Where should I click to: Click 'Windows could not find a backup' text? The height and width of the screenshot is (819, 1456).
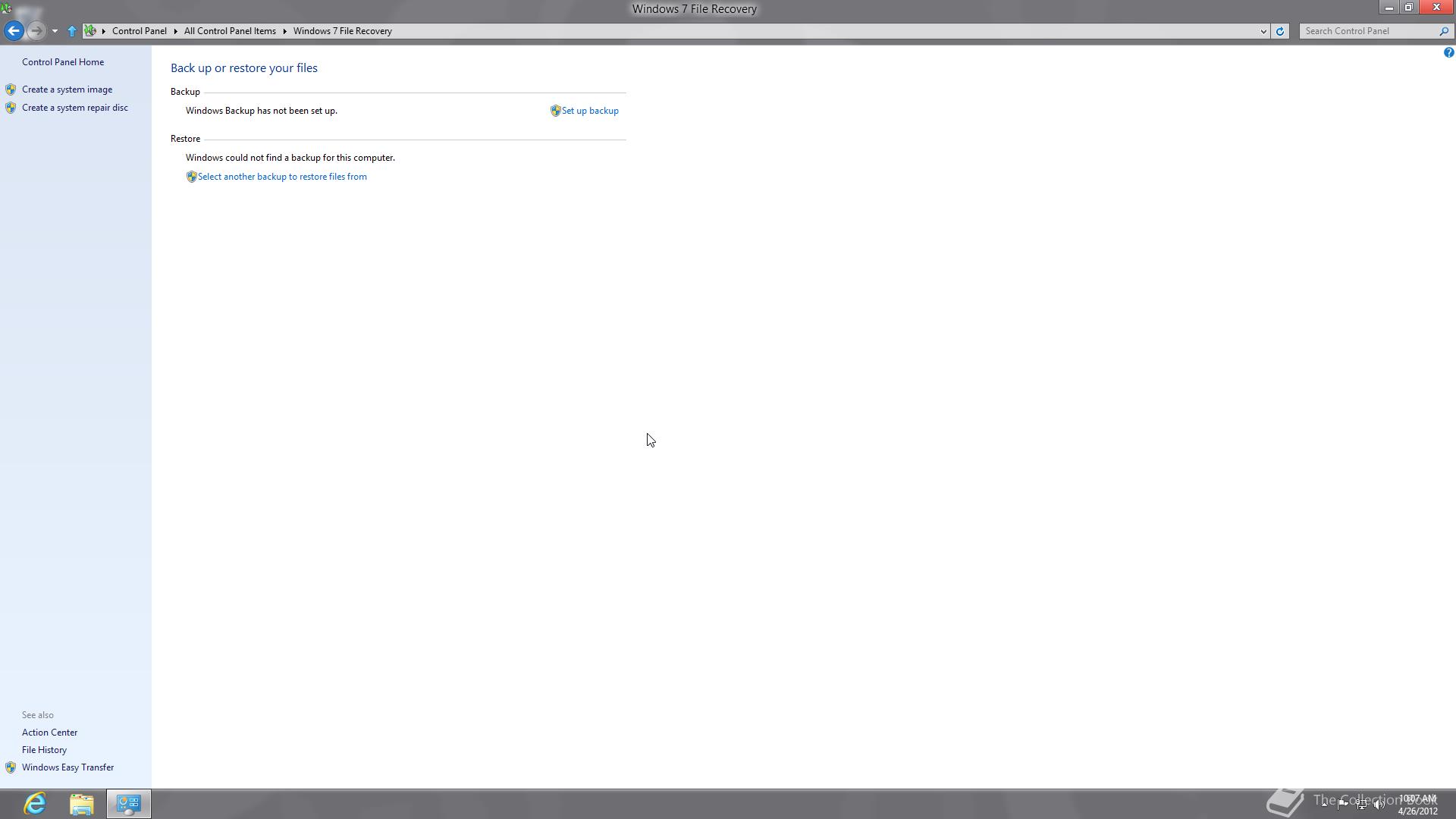click(290, 158)
